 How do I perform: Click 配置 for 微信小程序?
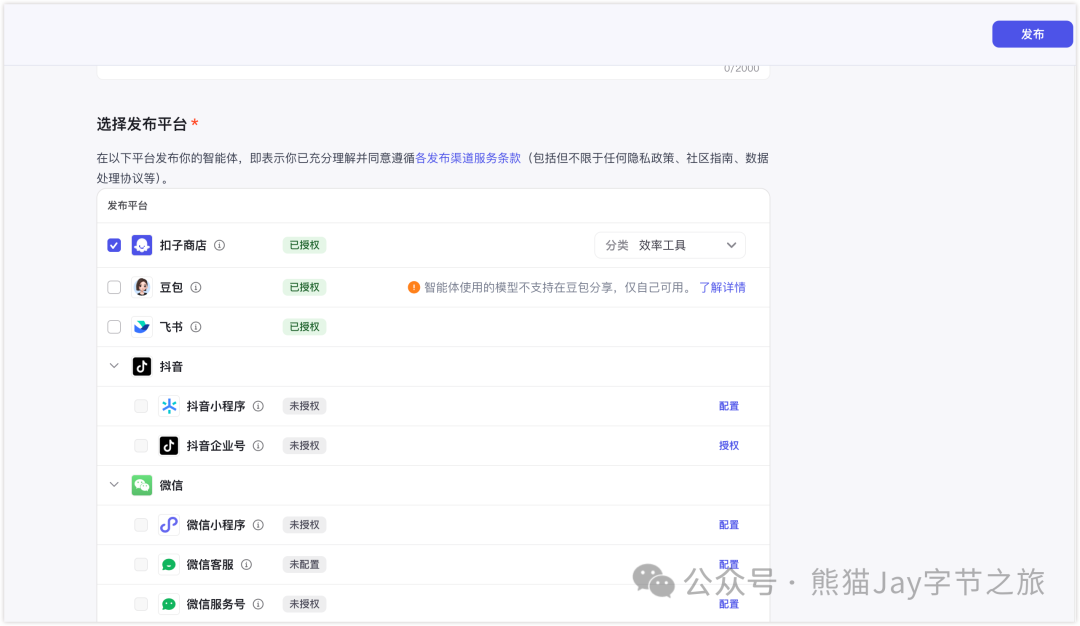[x=729, y=525]
